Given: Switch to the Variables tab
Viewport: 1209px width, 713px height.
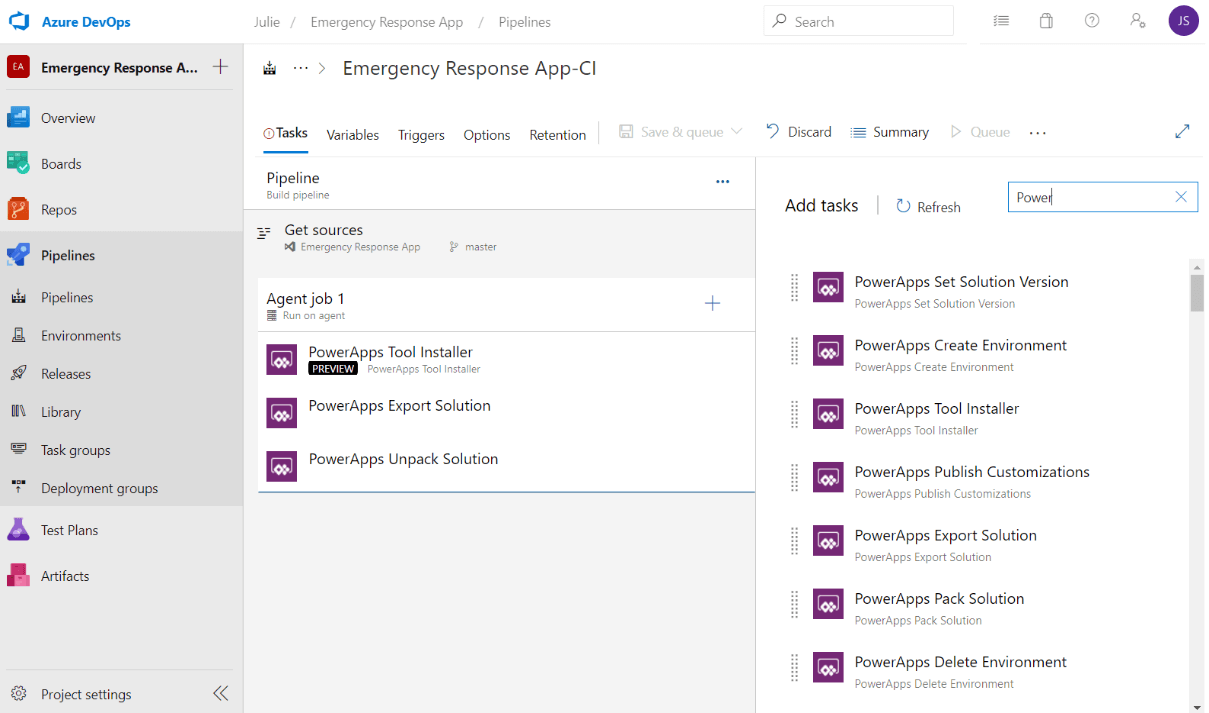Looking at the screenshot, I should pyautogui.click(x=352, y=134).
